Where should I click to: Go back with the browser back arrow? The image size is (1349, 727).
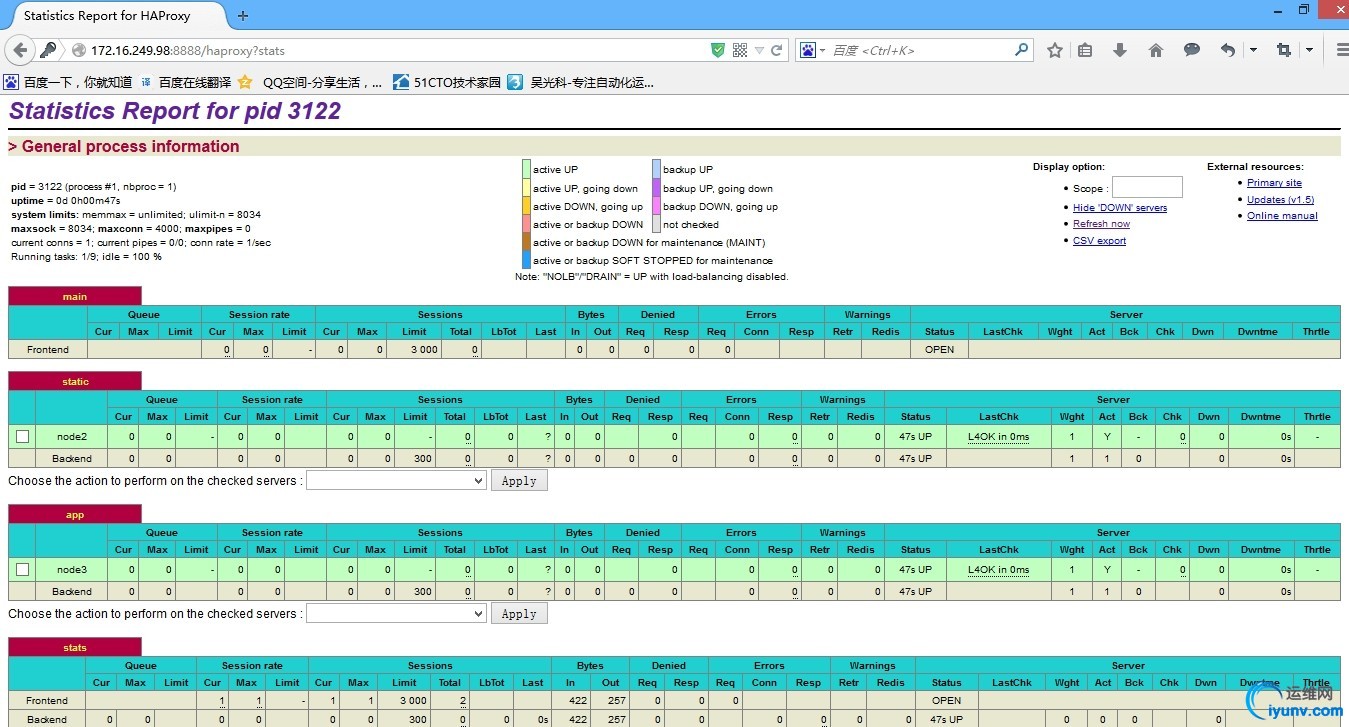[x=18, y=50]
